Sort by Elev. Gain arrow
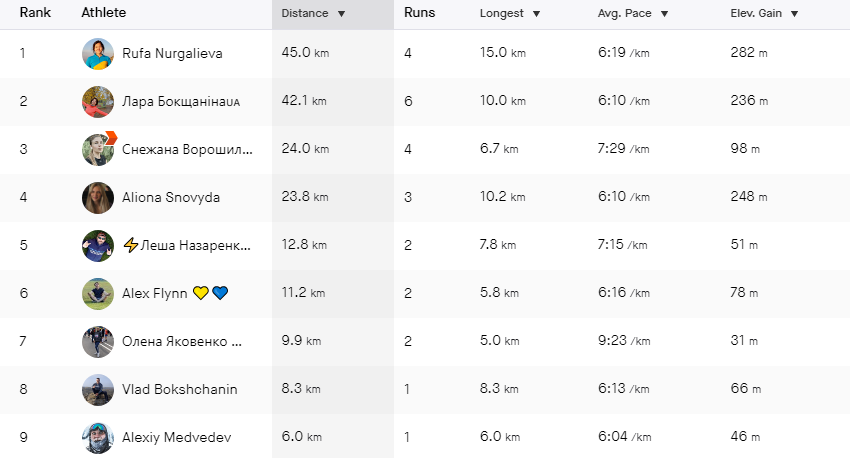 tap(794, 14)
